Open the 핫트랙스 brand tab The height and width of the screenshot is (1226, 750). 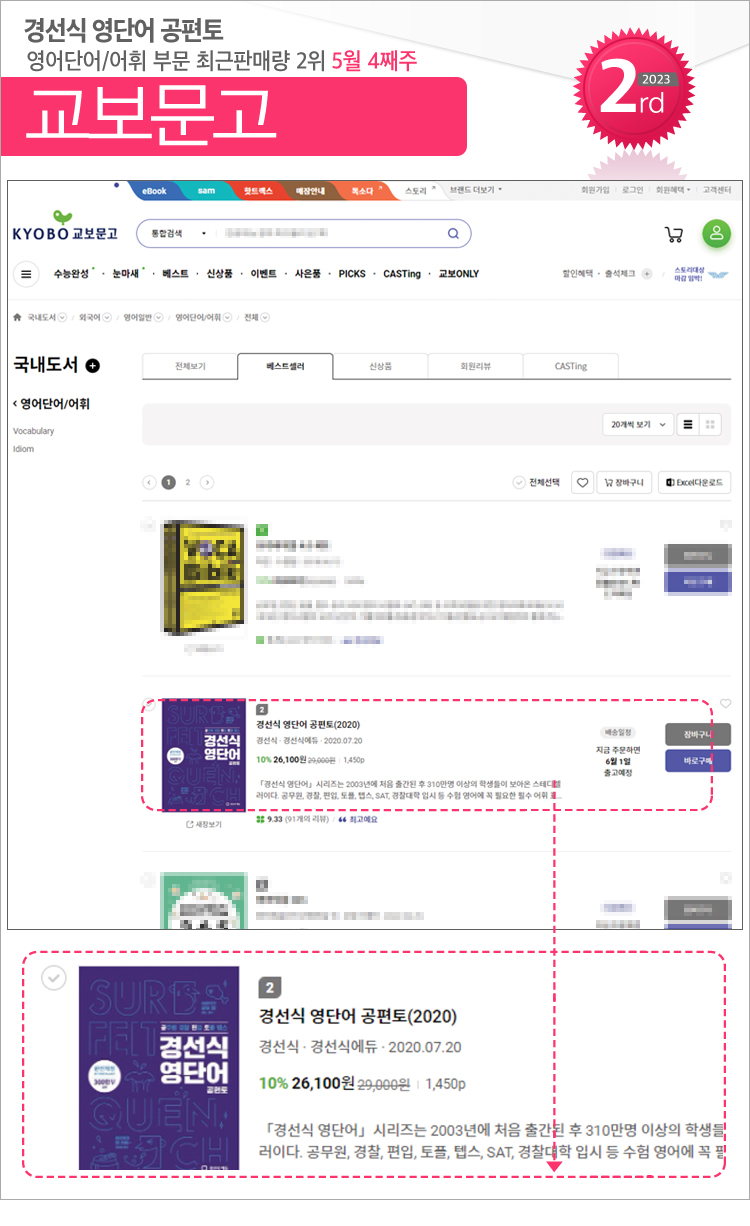pyautogui.click(x=258, y=190)
